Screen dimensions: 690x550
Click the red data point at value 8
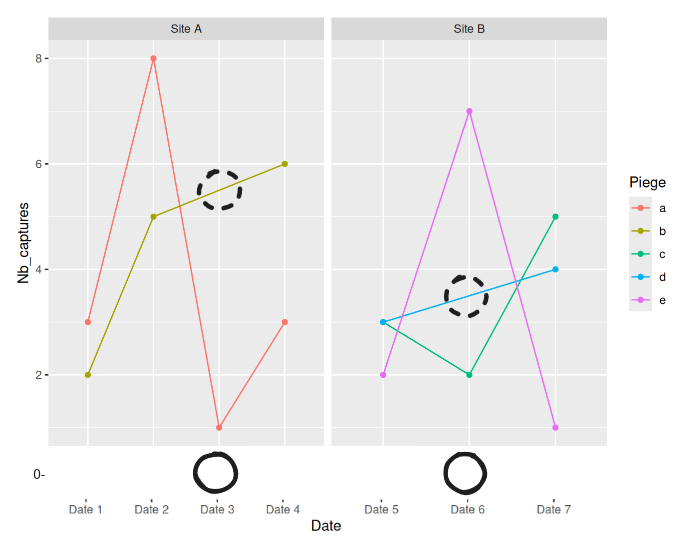(x=153, y=59)
